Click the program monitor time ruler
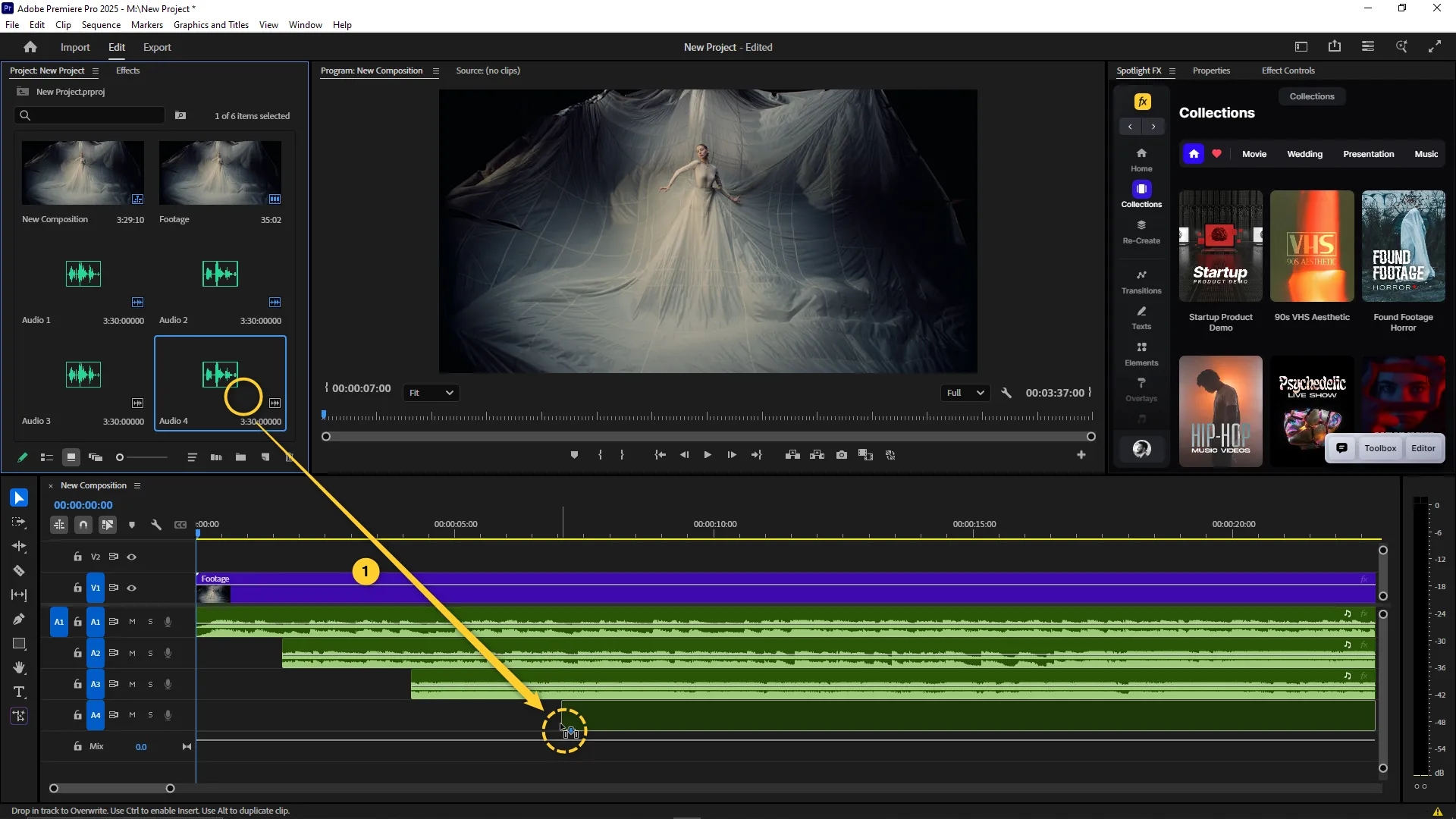Screen dimensions: 1456x819 (x=709, y=416)
